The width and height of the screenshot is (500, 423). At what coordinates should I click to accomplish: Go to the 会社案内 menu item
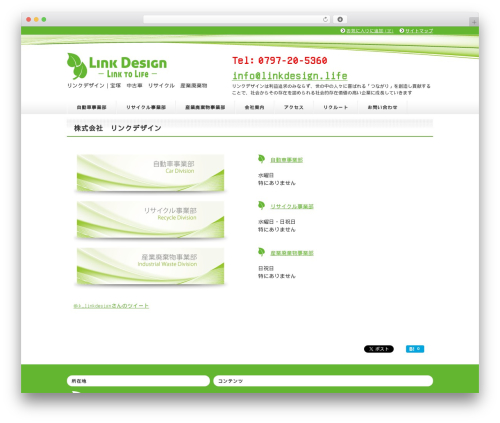[254, 107]
